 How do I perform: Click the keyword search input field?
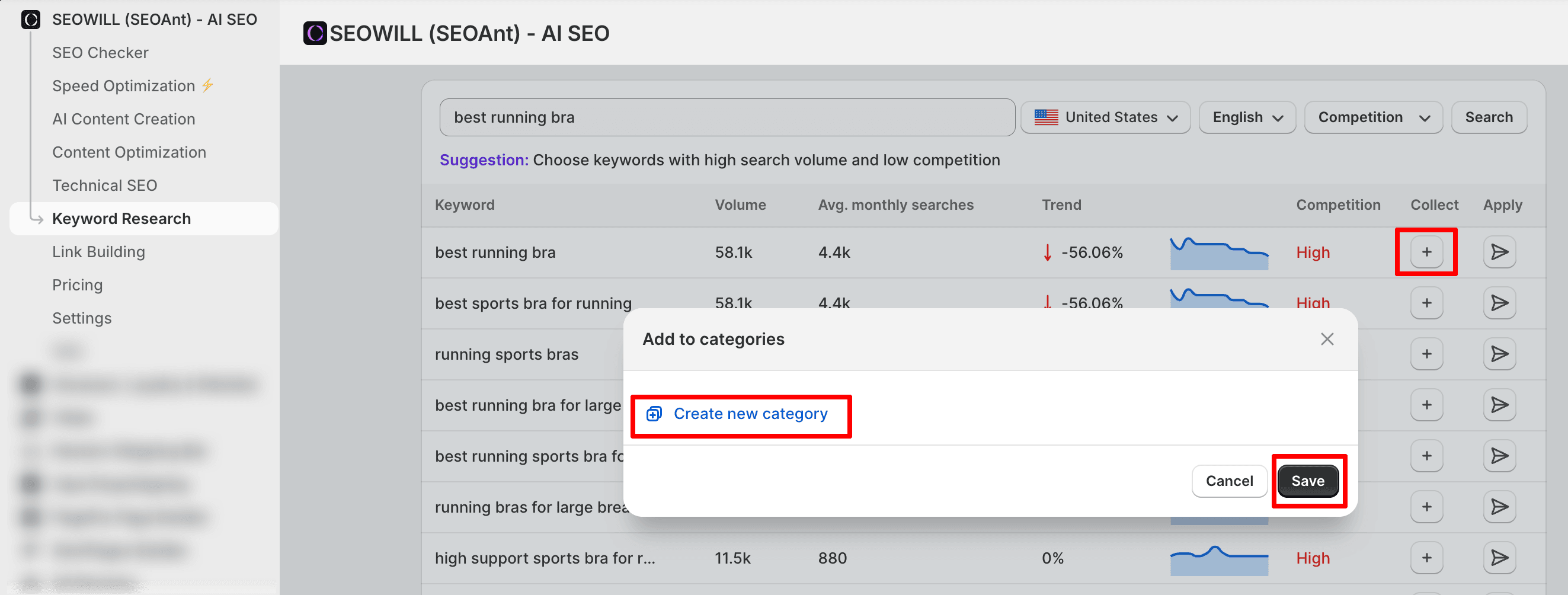[727, 117]
